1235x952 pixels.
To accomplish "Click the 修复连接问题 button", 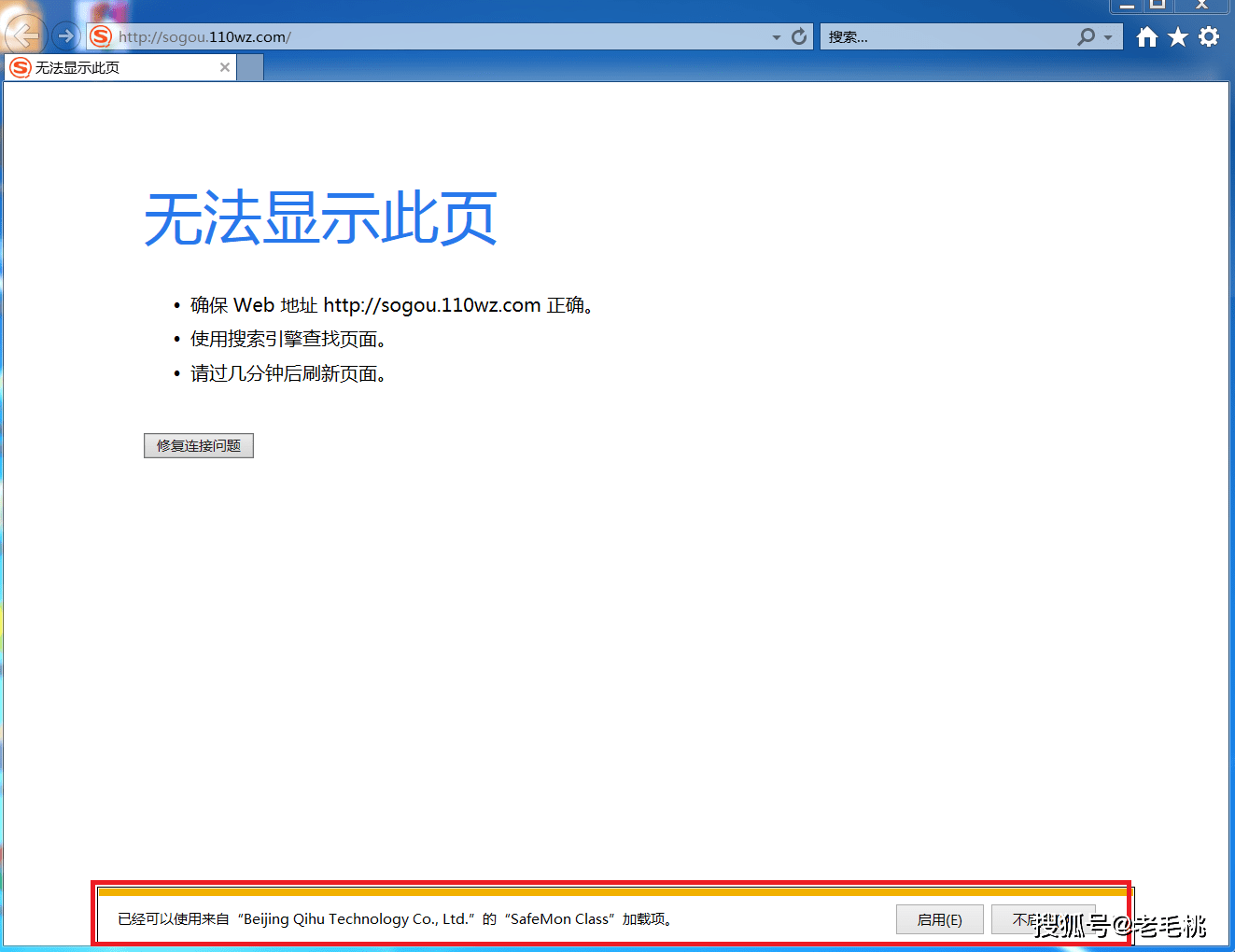I will coord(199,446).
